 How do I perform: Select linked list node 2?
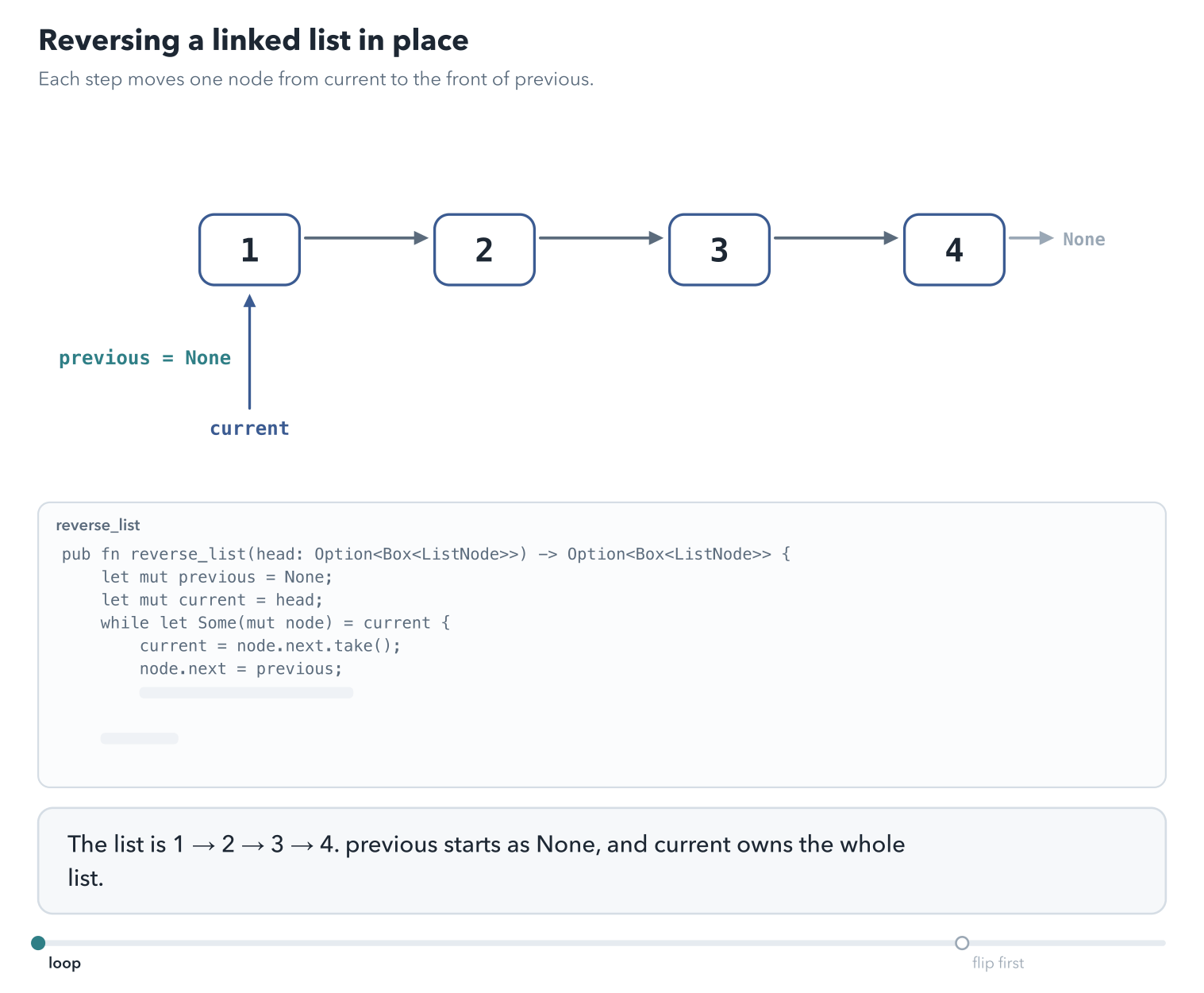coord(484,249)
